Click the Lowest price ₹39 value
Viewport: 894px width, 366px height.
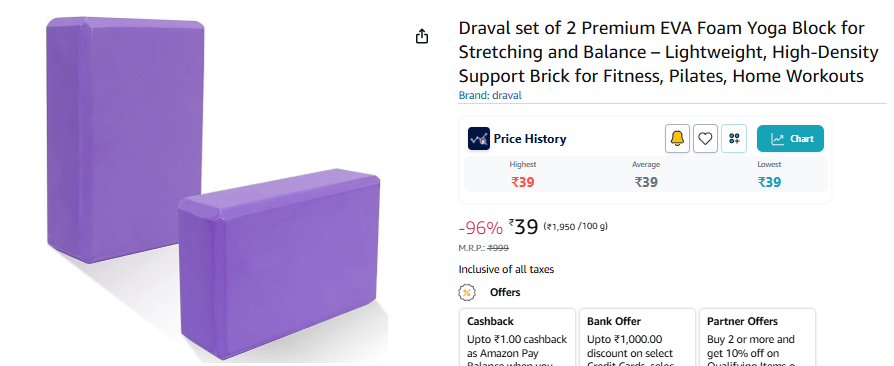(x=769, y=182)
